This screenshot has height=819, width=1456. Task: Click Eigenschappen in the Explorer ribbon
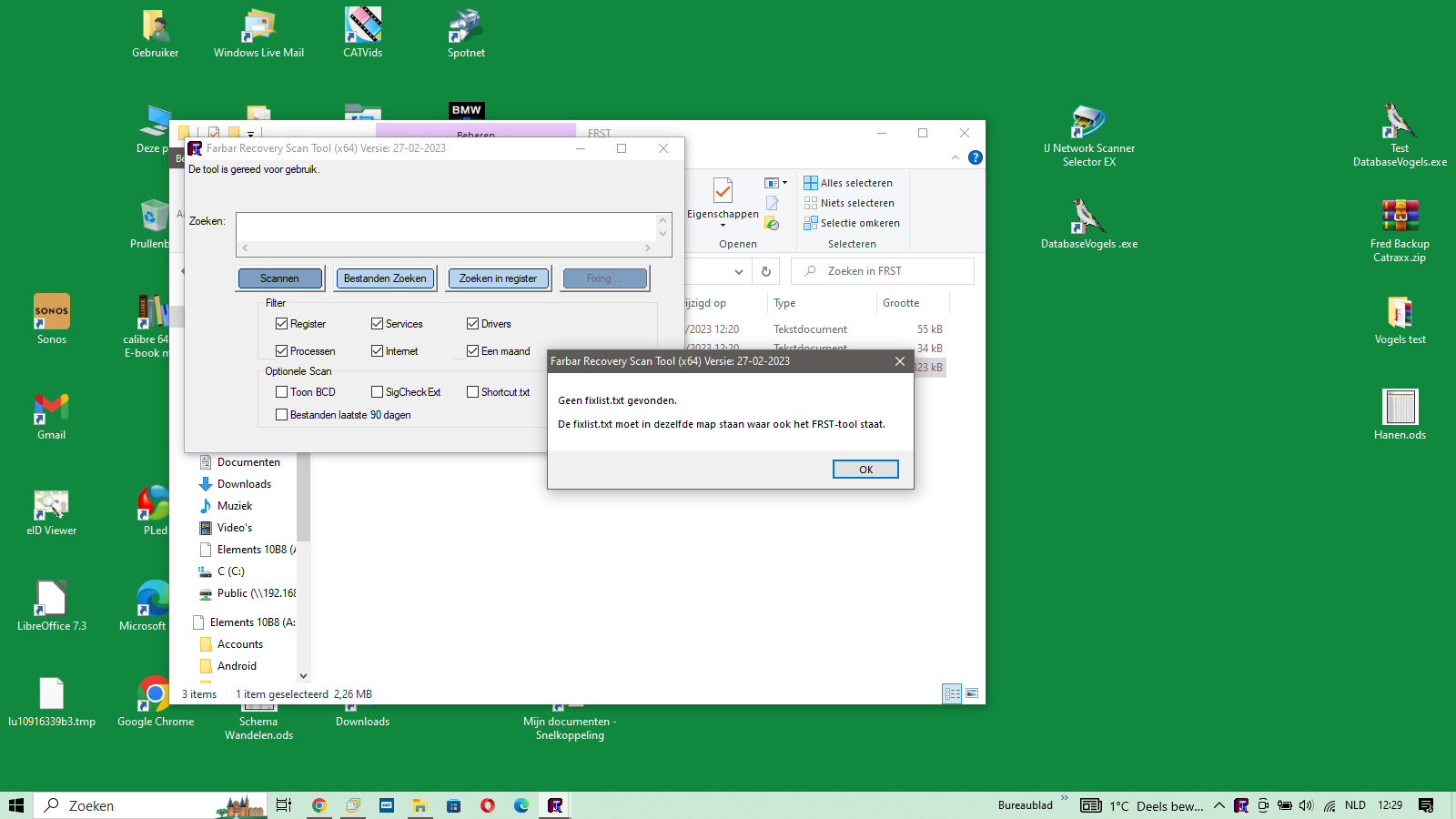pyautogui.click(x=723, y=202)
